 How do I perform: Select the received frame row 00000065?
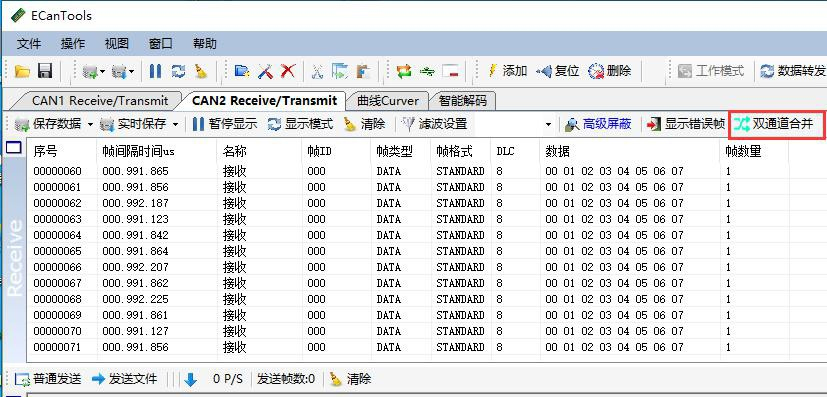pos(407,251)
